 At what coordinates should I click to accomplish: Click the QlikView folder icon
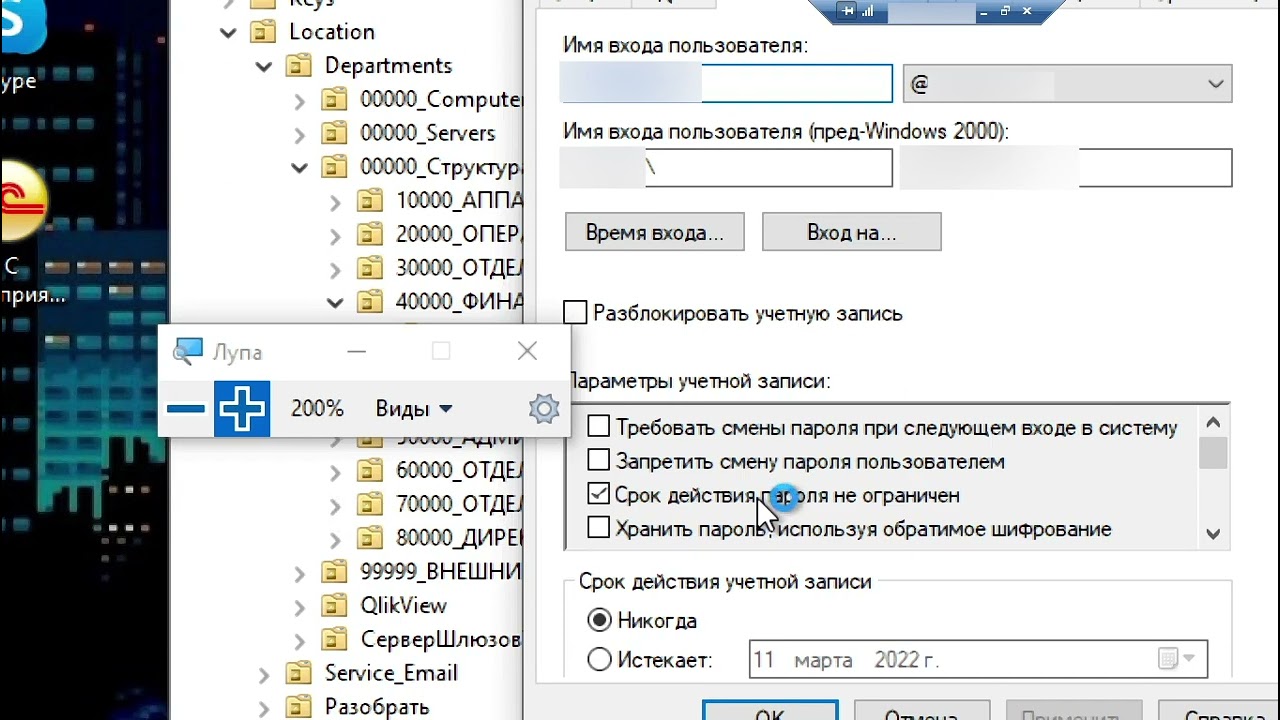pyautogui.click(x=334, y=605)
